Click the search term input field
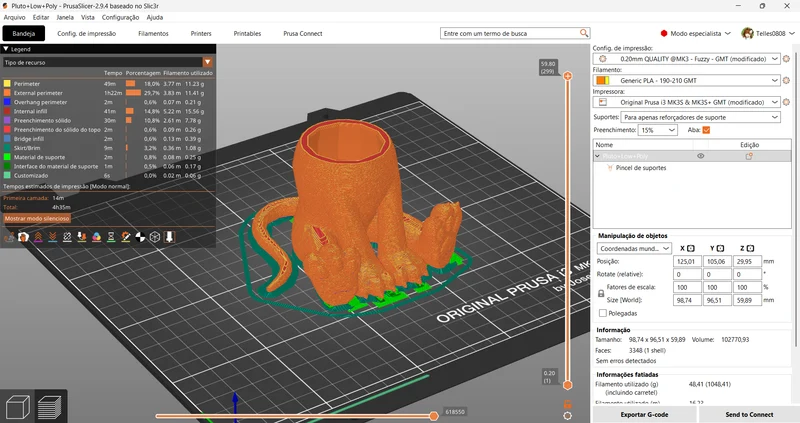The height and width of the screenshot is (423, 800). tap(510, 33)
